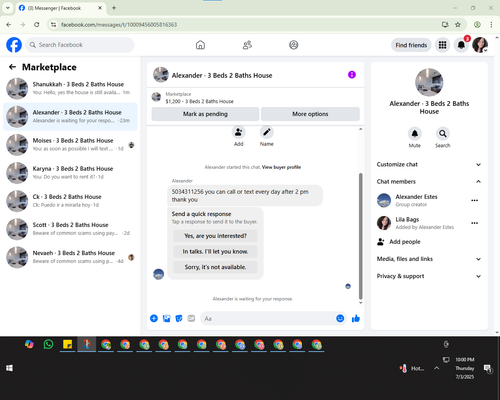Open Karyna conversation

tap(70, 173)
